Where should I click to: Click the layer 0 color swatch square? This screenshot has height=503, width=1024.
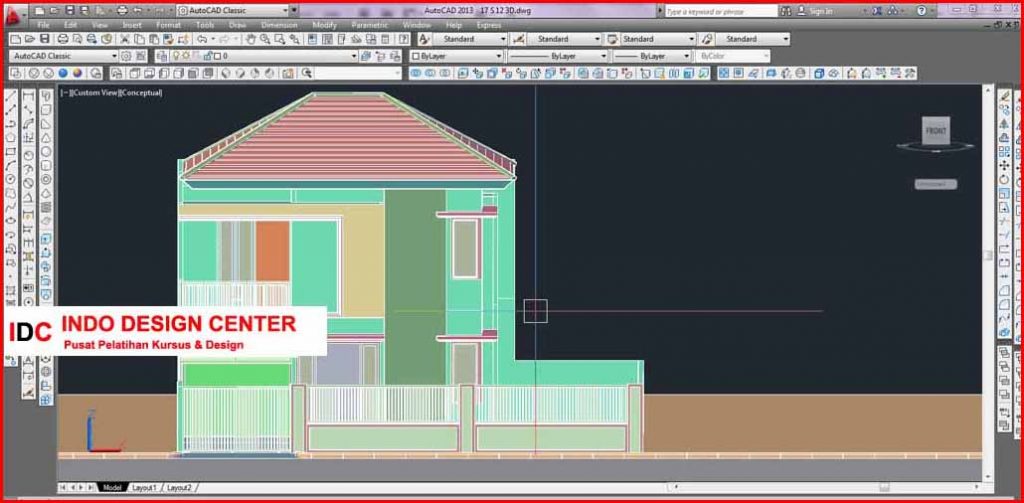coord(217,56)
